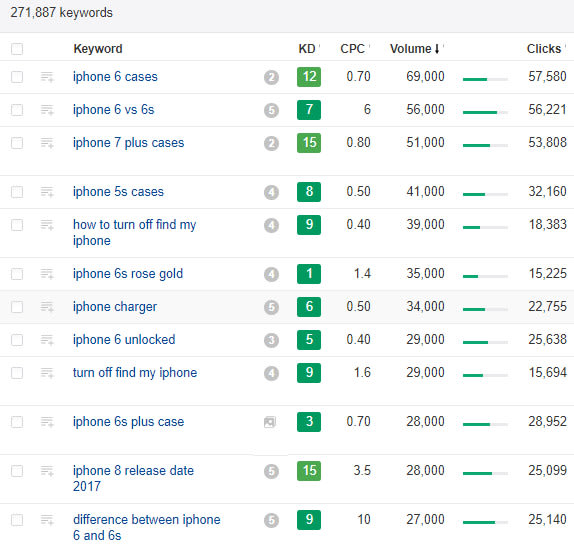
Task: Click add-to-list icon for iphone 6 cases
Action: point(47,77)
